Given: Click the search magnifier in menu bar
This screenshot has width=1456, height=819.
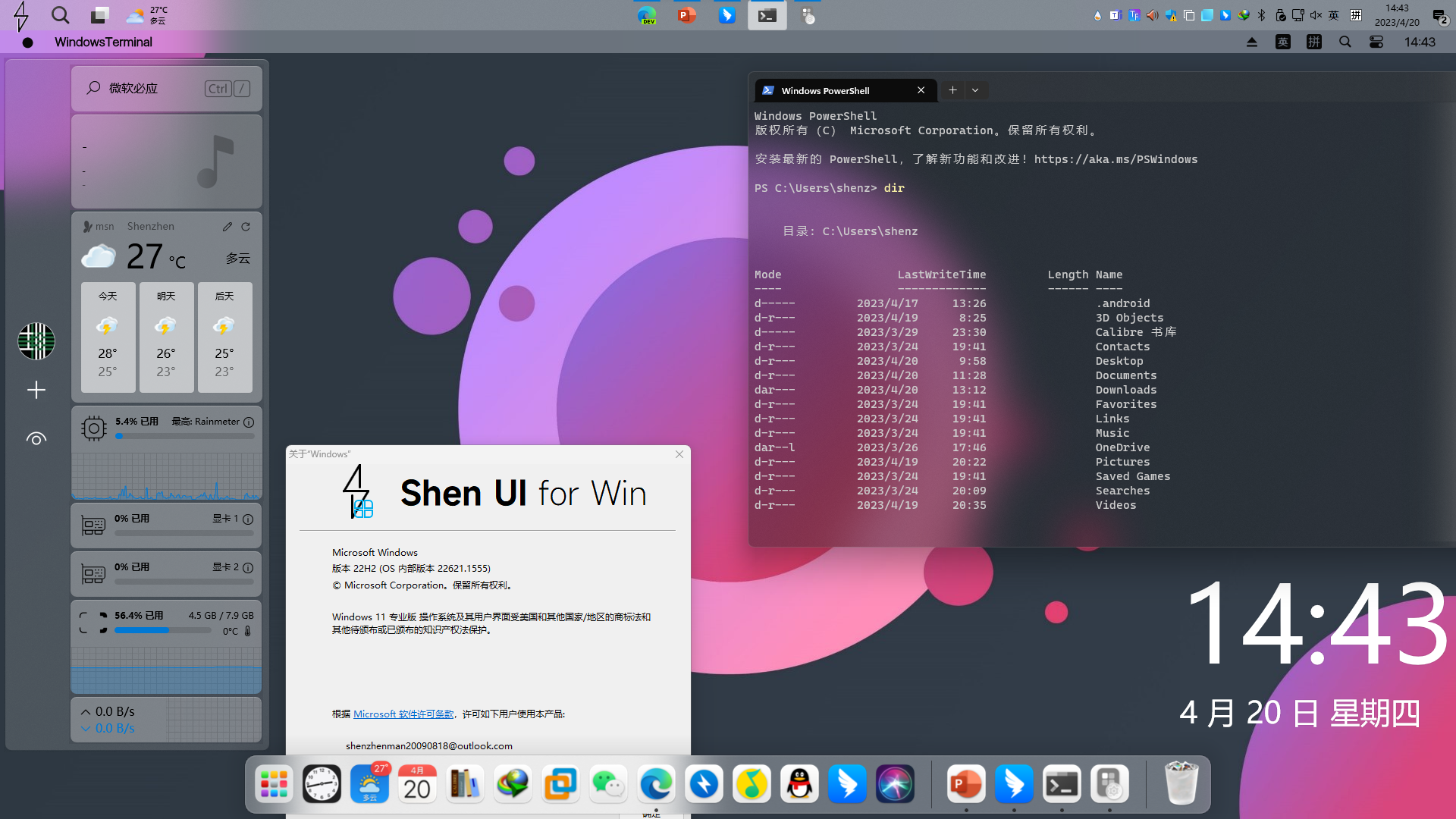Looking at the screenshot, I should click(1345, 42).
